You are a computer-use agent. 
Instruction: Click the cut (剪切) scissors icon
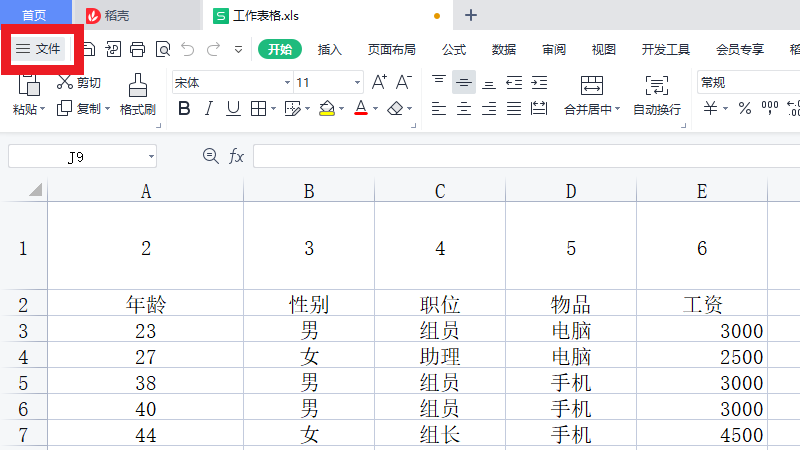click(65, 83)
